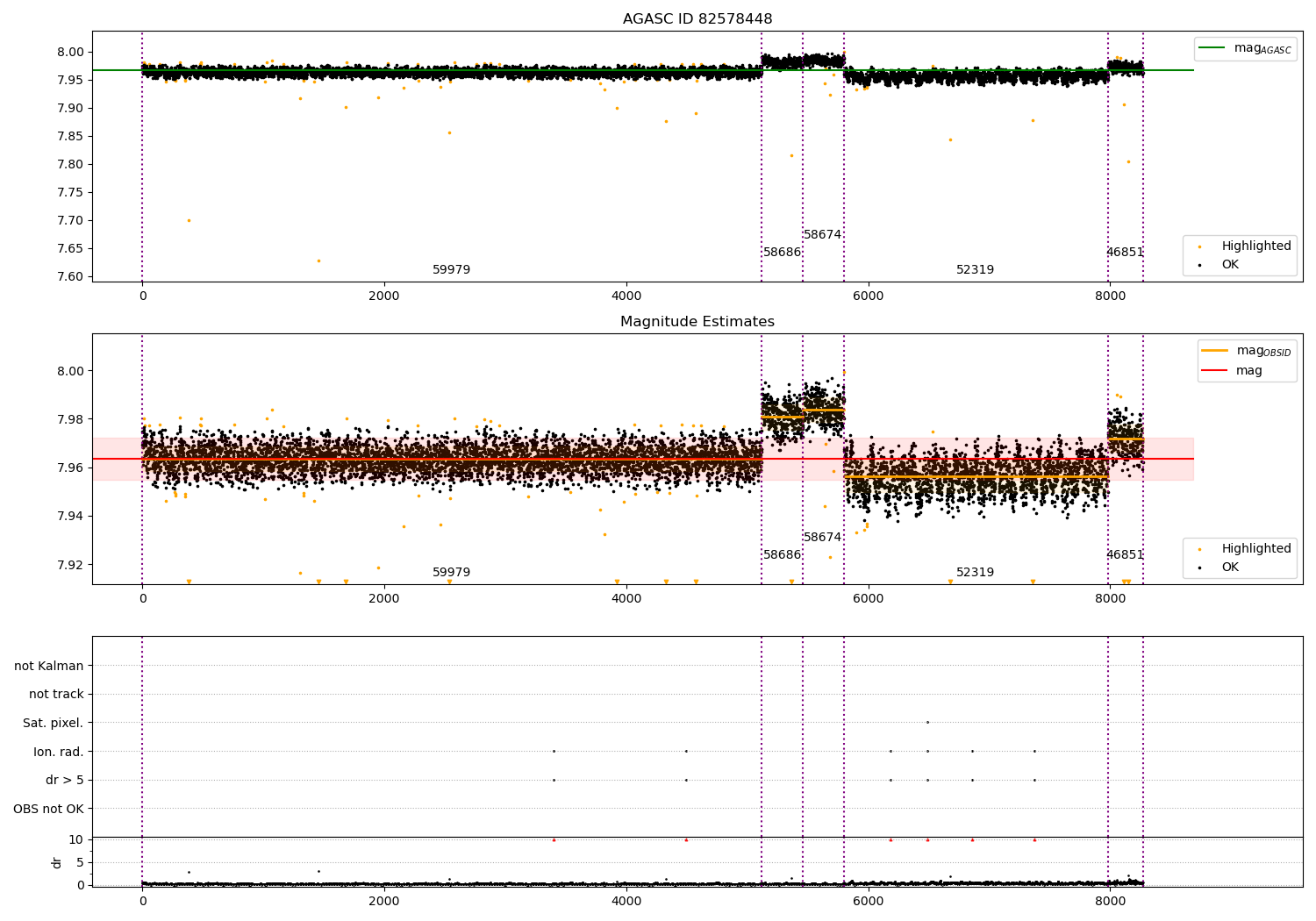Click the 7.95 y-axis tick in top plot
The width and height of the screenshot is (1316, 921).
click(x=71, y=80)
